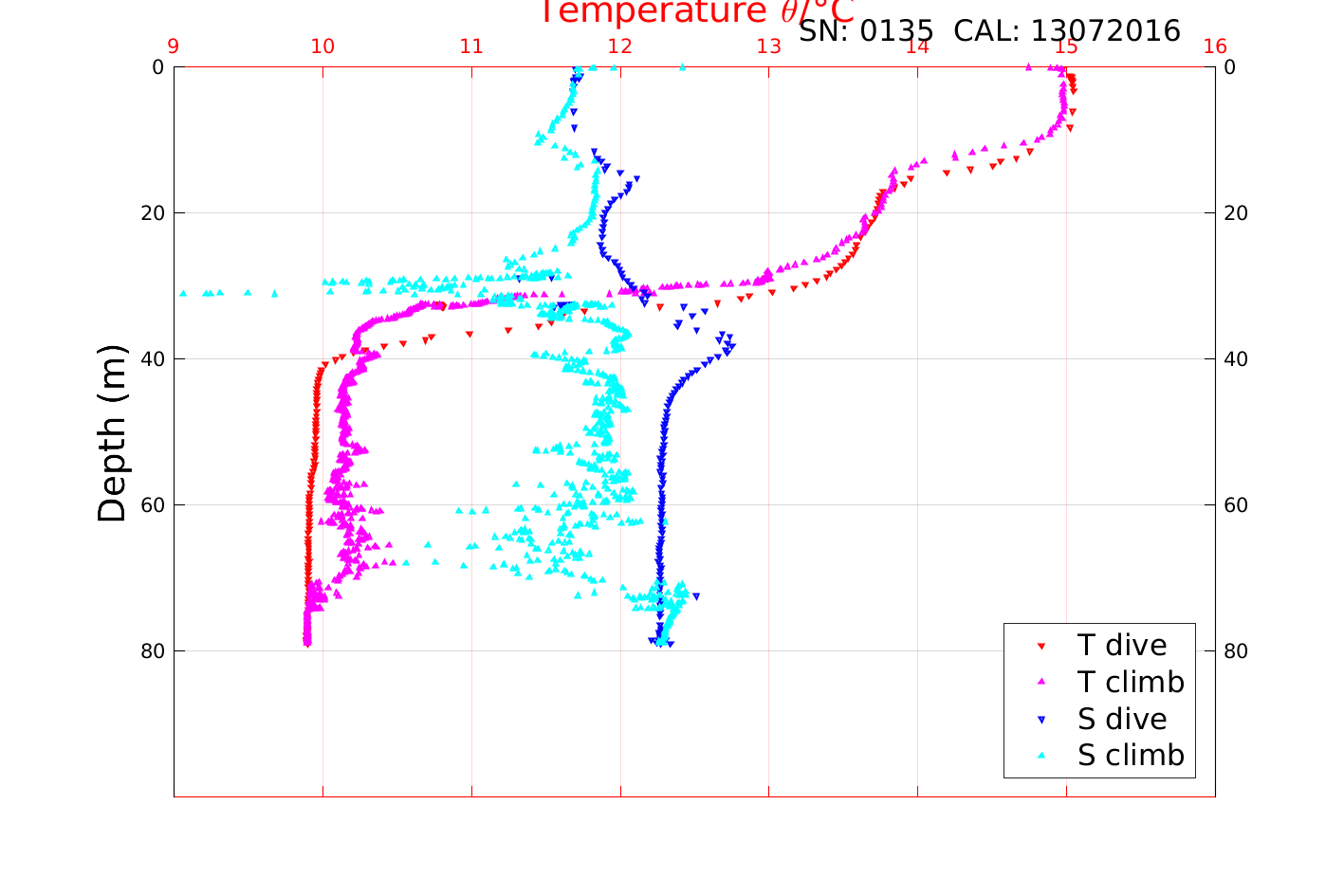The height and width of the screenshot is (896, 1344).
Task: Click the 'S climb' legend entry
Action: [x=1131, y=756]
